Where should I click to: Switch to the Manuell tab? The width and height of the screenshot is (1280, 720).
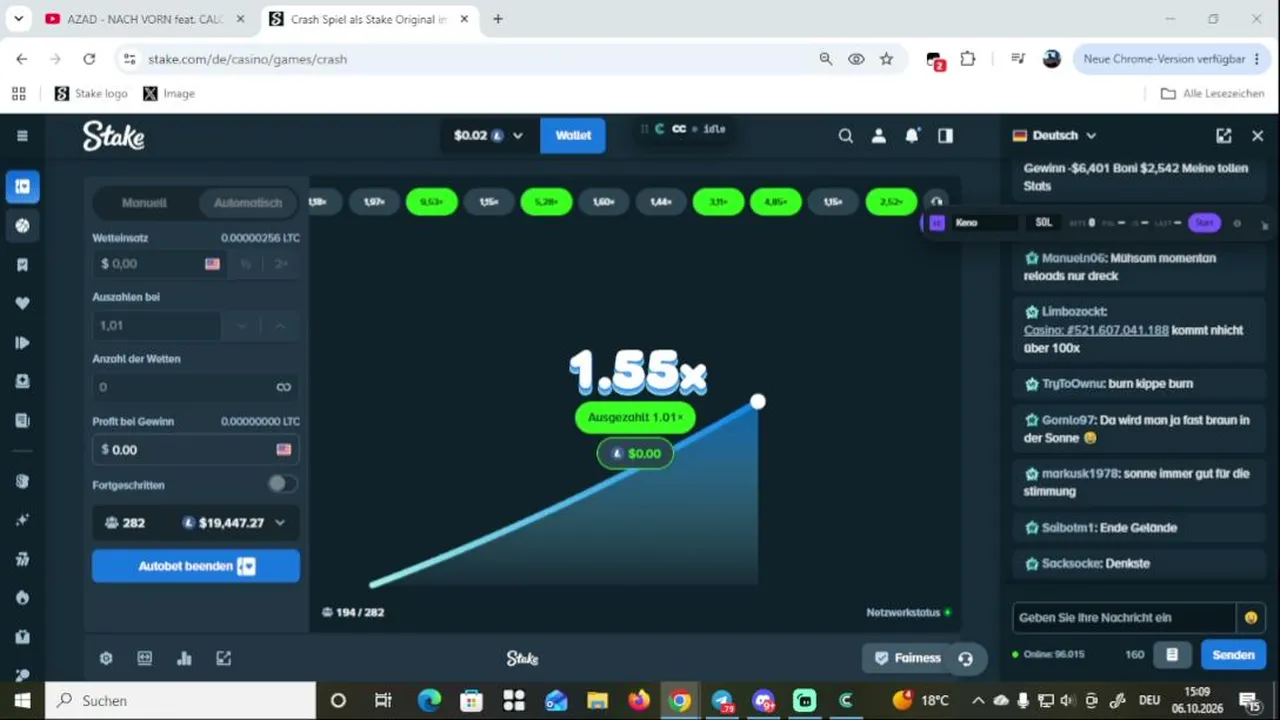pos(144,203)
